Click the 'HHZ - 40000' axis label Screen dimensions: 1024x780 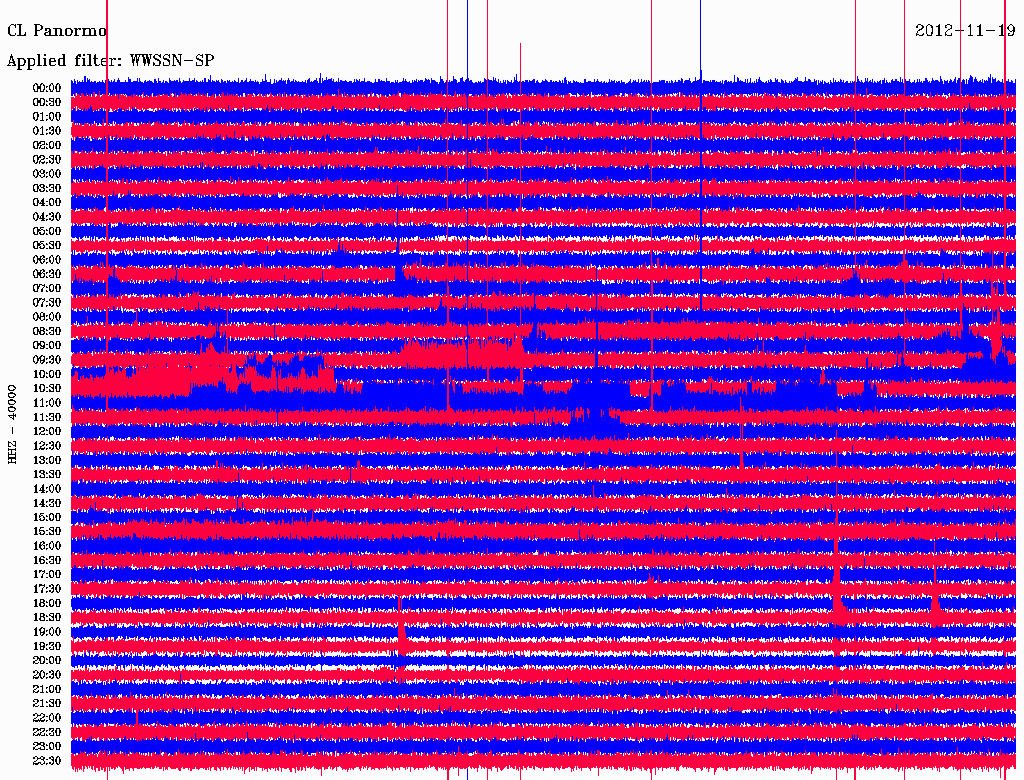[x=12, y=425]
